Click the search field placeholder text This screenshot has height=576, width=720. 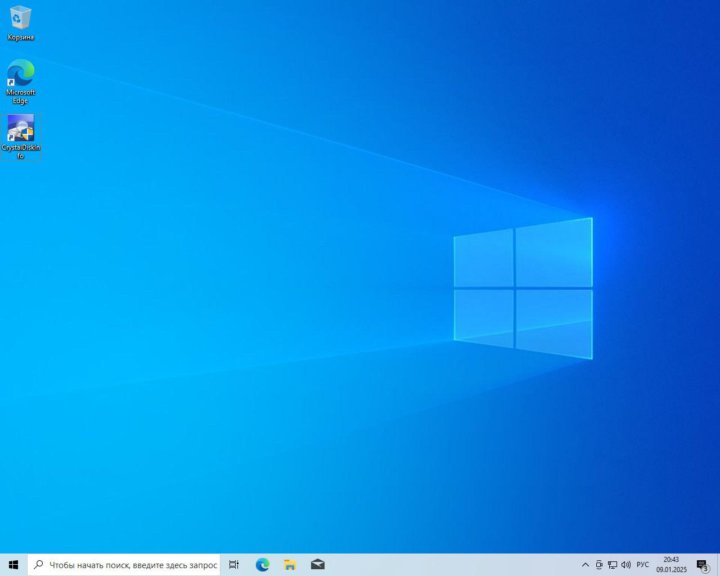[132, 565]
